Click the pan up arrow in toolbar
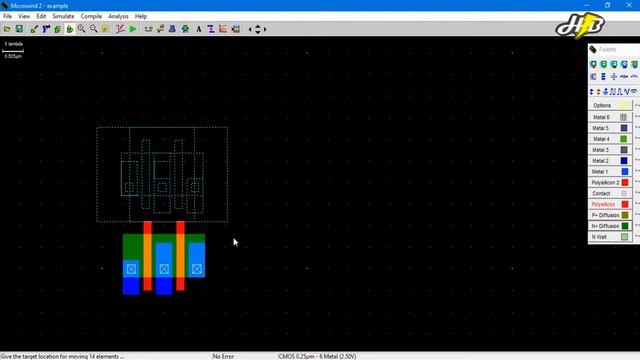The height and width of the screenshot is (360, 640). (258, 27)
